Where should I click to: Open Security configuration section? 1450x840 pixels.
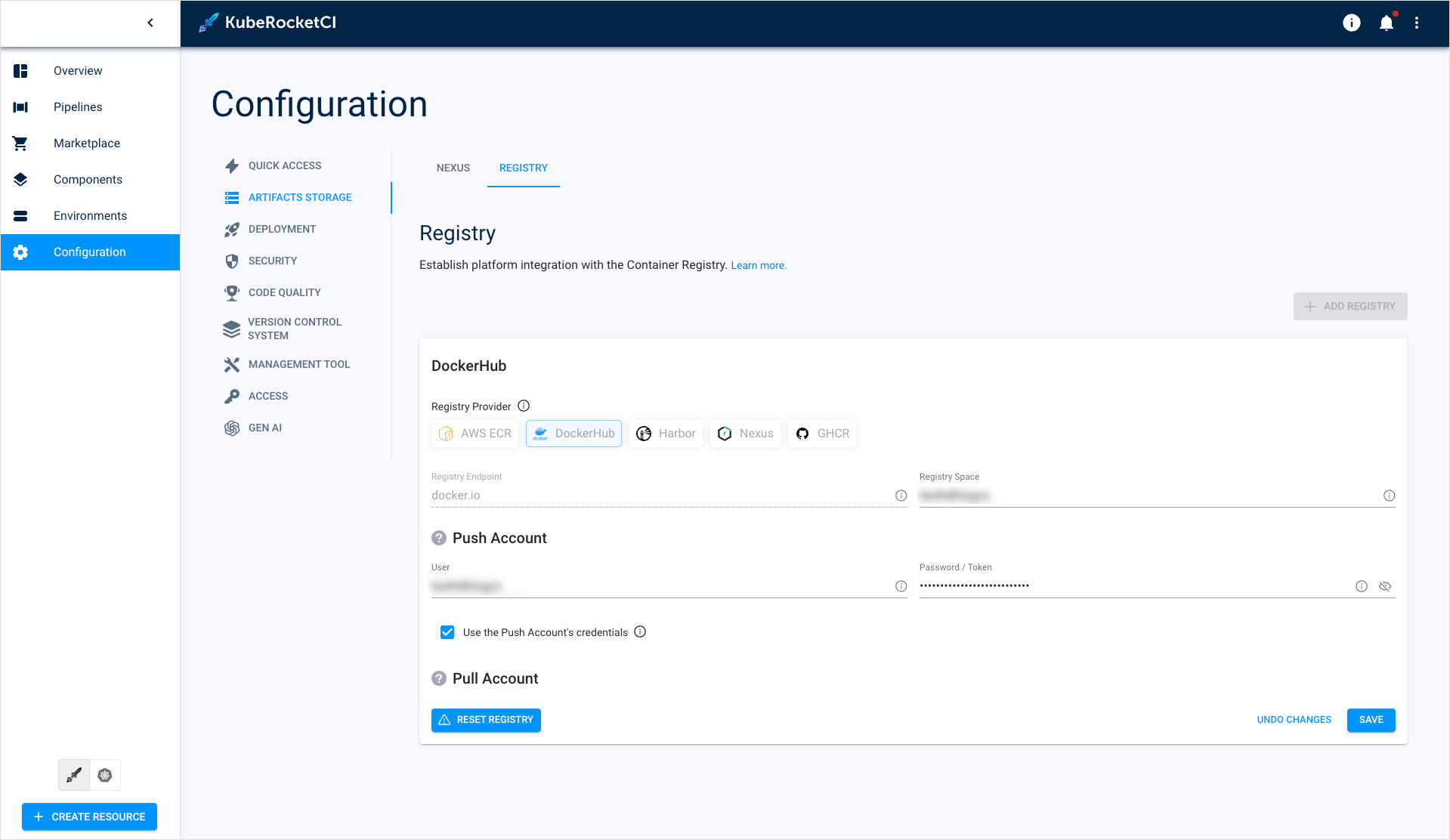point(301,261)
